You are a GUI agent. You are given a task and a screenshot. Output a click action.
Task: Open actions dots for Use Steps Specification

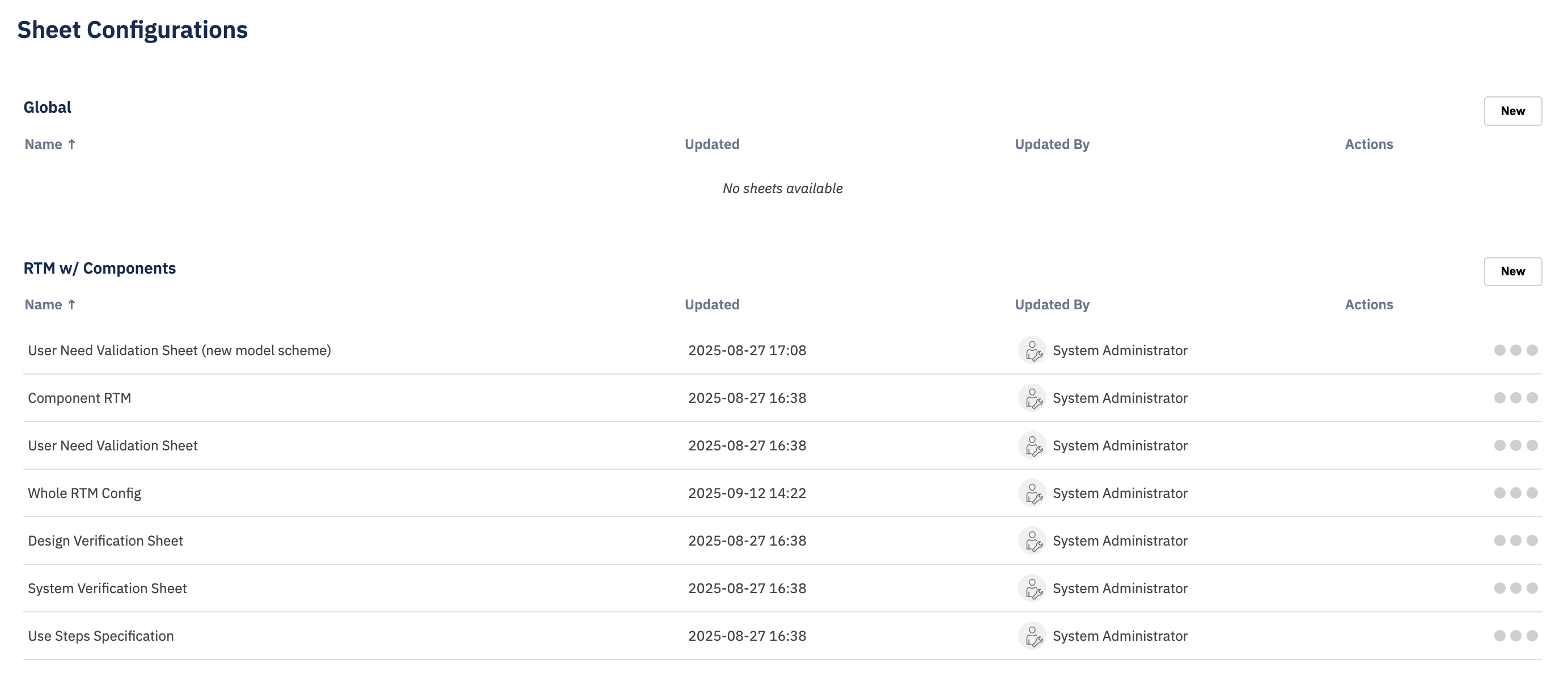click(1515, 635)
